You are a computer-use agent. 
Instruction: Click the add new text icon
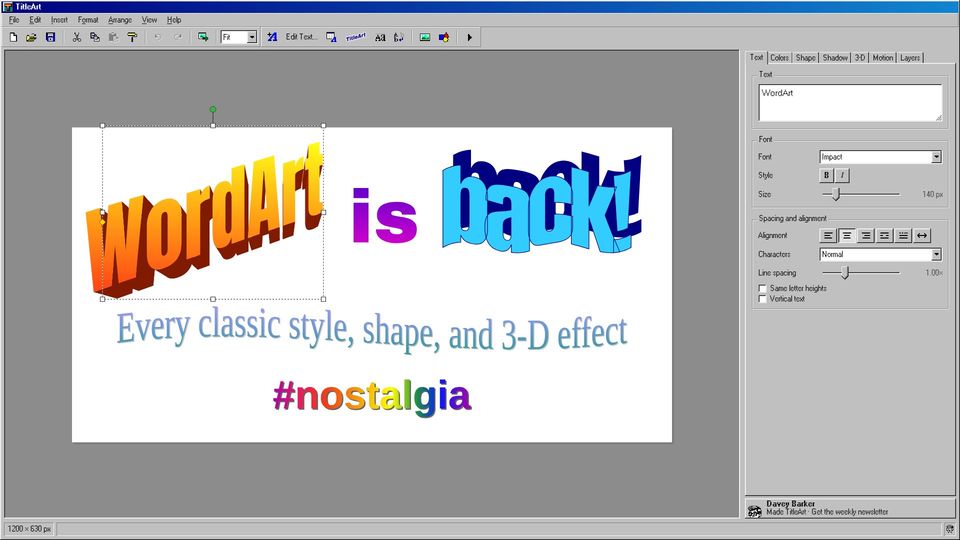(x=272, y=37)
